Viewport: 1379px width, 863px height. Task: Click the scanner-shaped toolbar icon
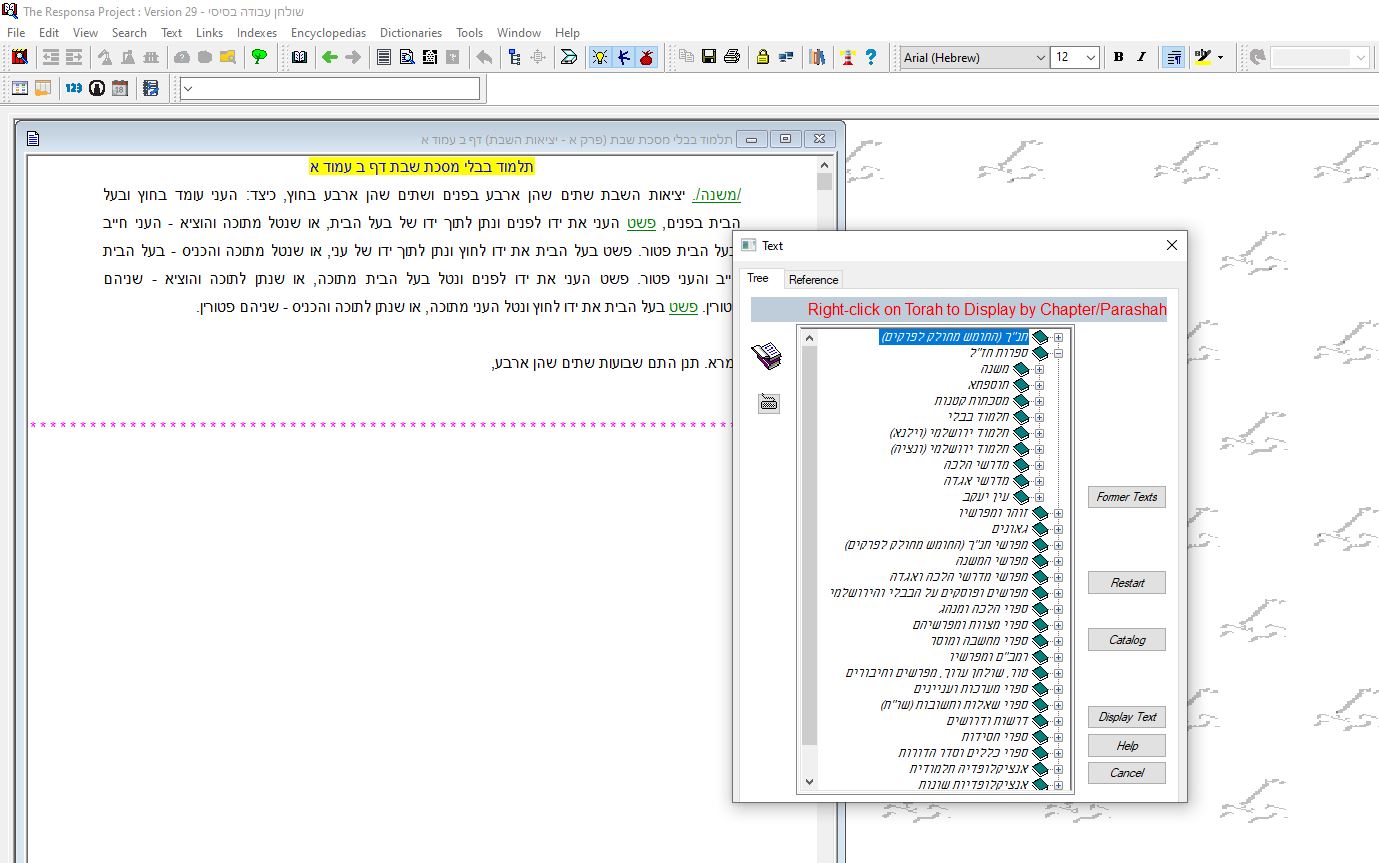568,57
